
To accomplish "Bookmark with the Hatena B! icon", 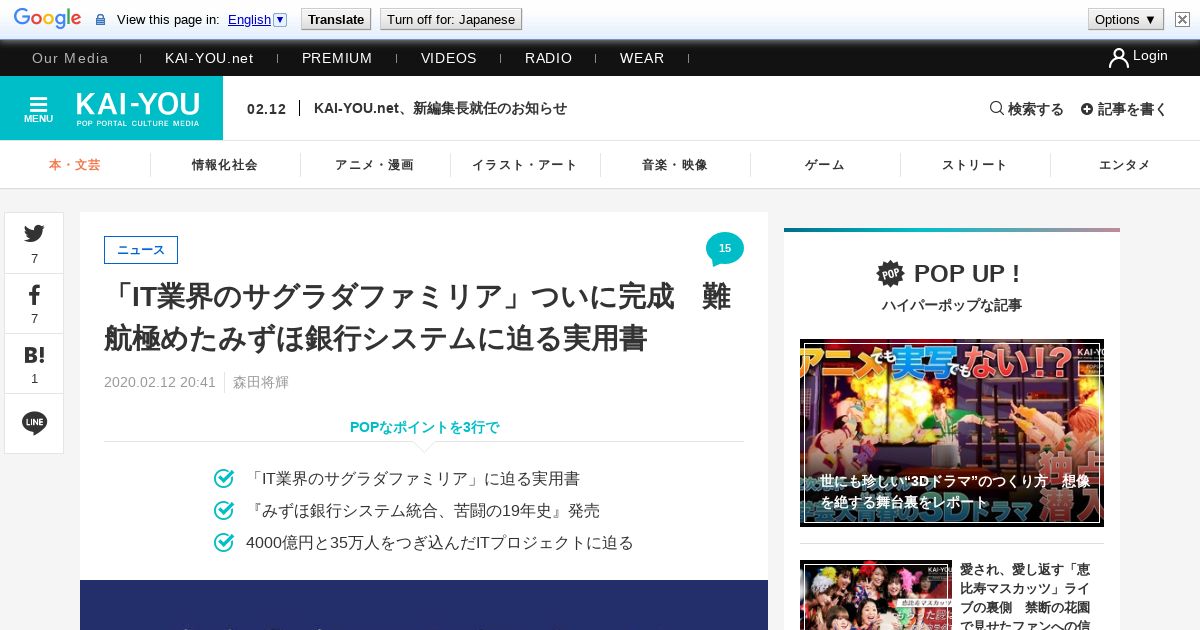I will pos(34,354).
